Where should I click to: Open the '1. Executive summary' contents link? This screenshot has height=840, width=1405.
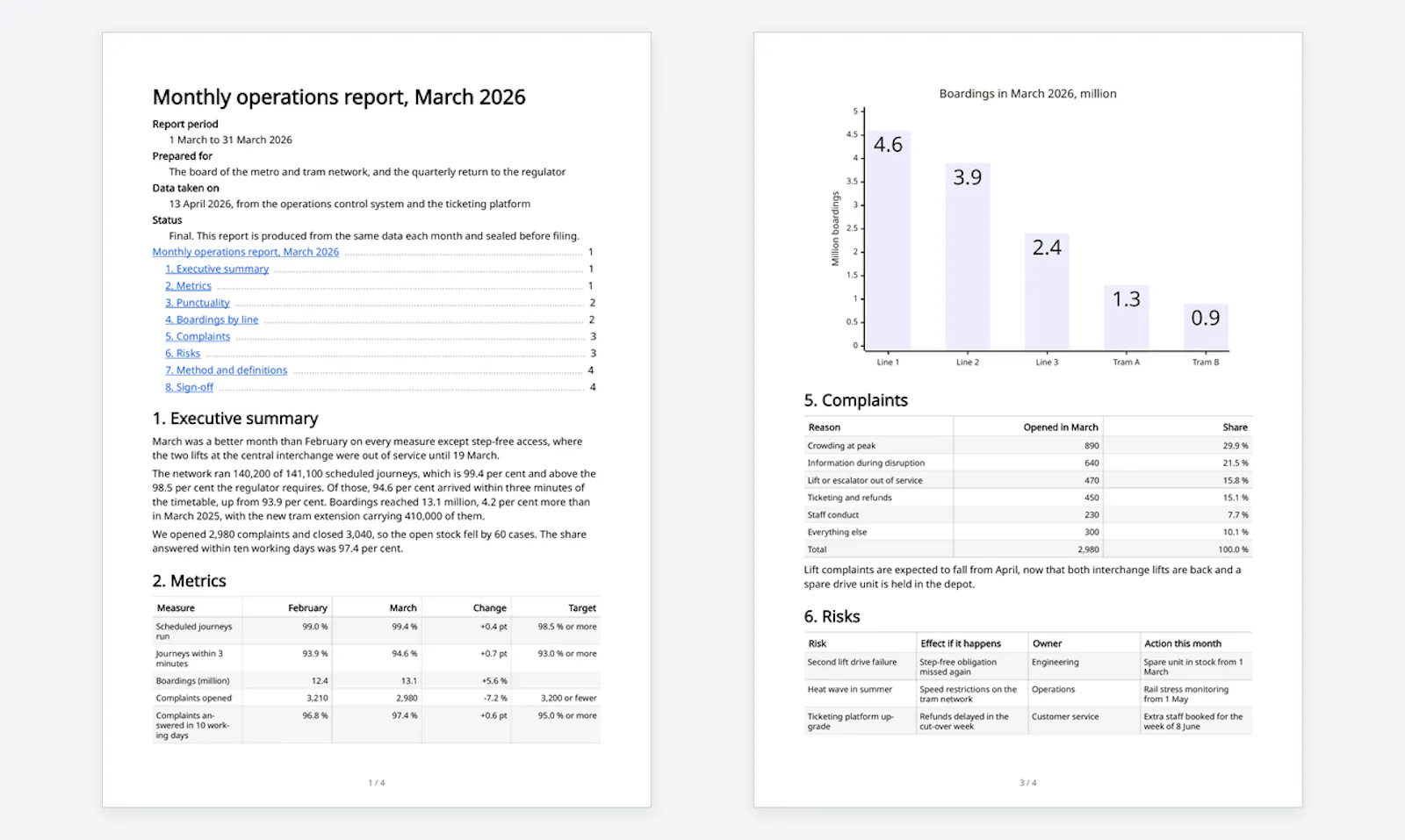pyautogui.click(x=217, y=269)
